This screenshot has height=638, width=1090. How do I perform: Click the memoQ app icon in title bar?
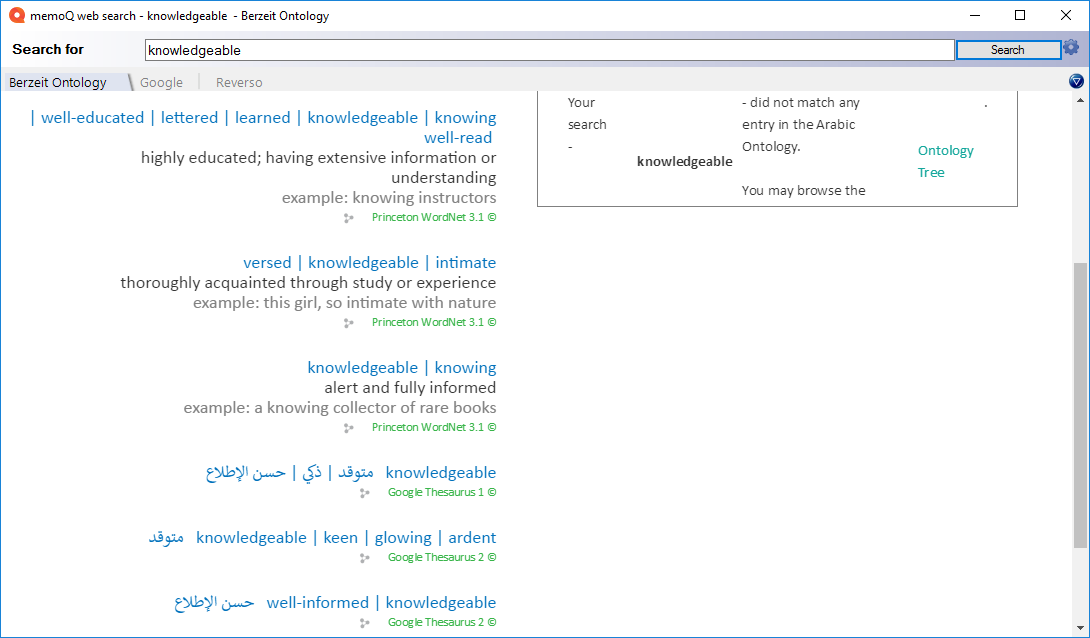coord(16,15)
